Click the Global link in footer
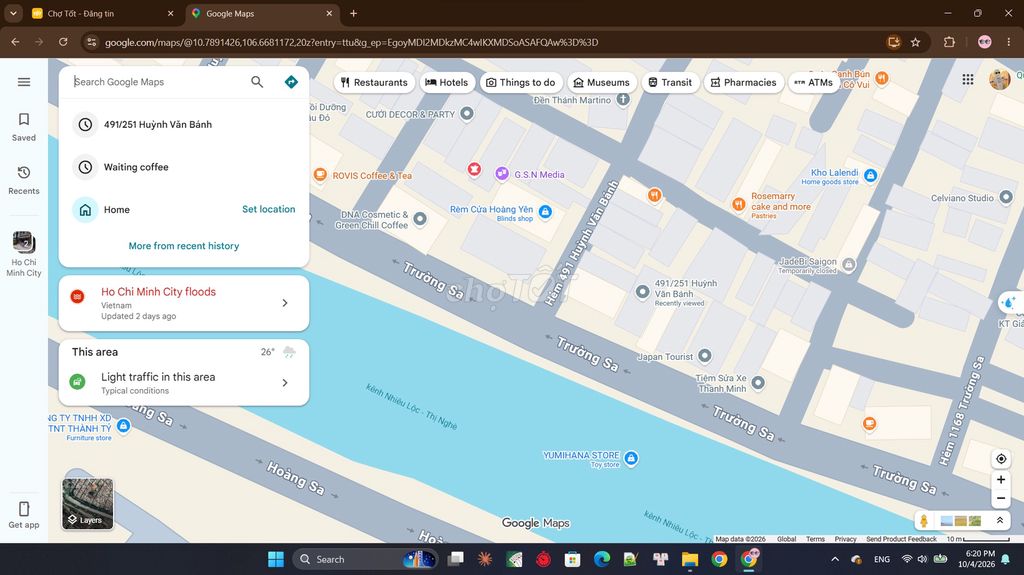This screenshot has width=1024, height=575. [x=786, y=539]
